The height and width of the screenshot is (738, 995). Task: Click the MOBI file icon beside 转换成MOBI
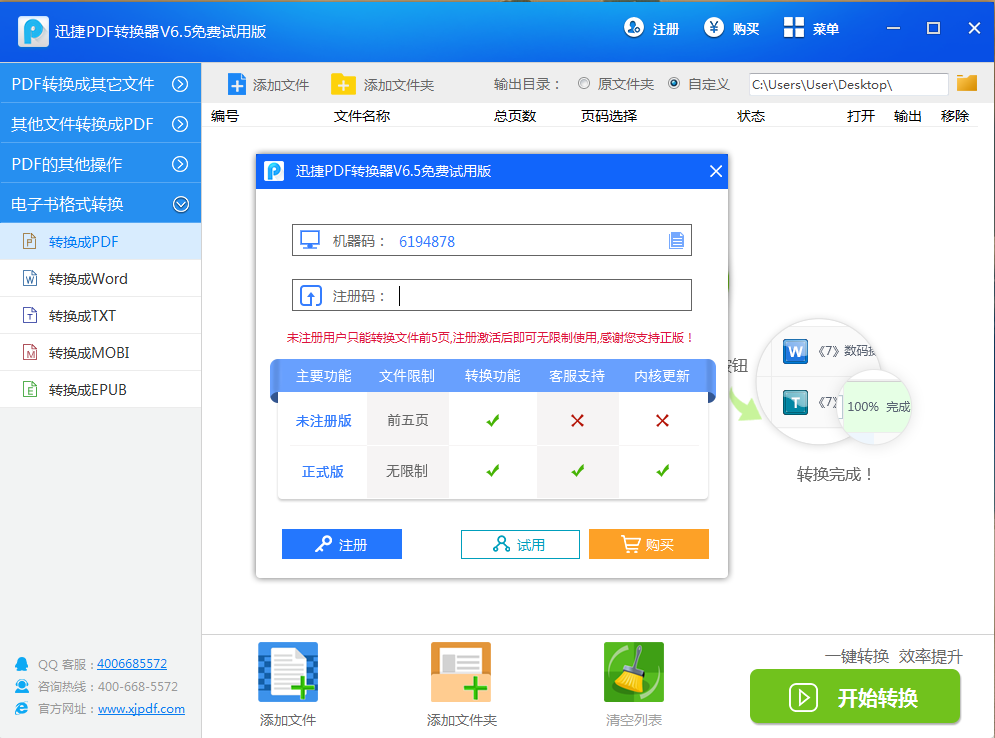pos(29,352)
